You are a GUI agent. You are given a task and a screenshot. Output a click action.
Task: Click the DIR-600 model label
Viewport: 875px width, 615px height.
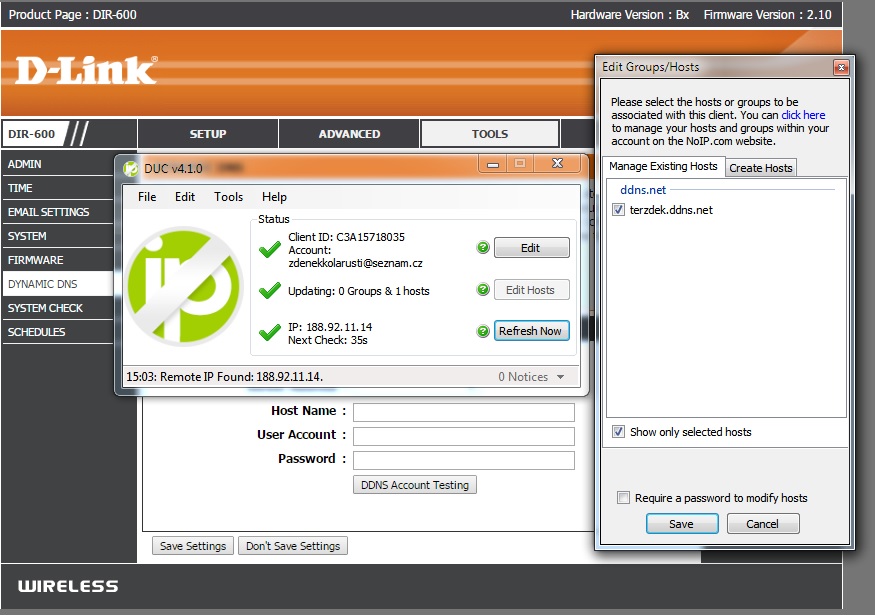[32, 134]
